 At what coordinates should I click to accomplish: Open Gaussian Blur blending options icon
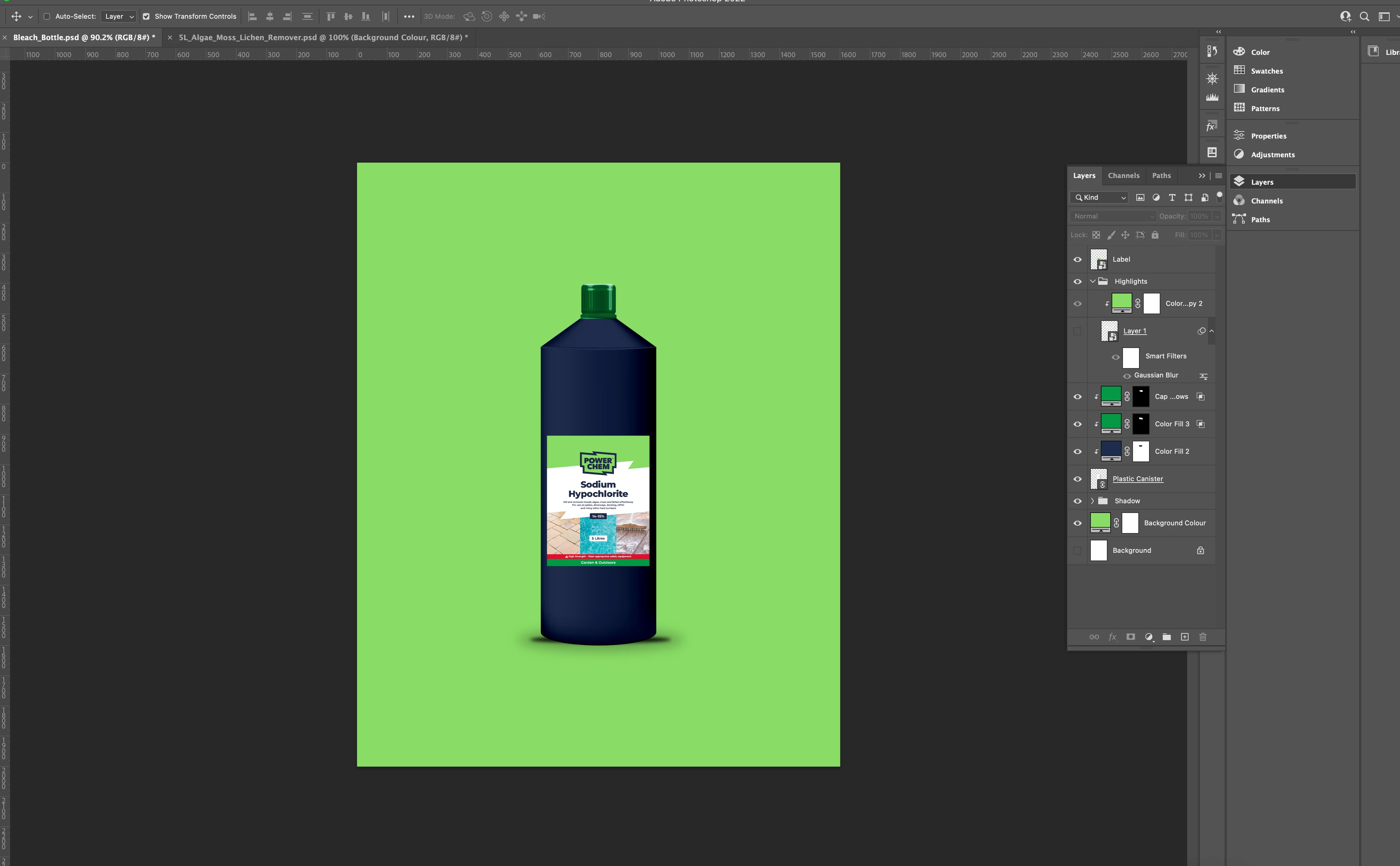coord(1203,376)
